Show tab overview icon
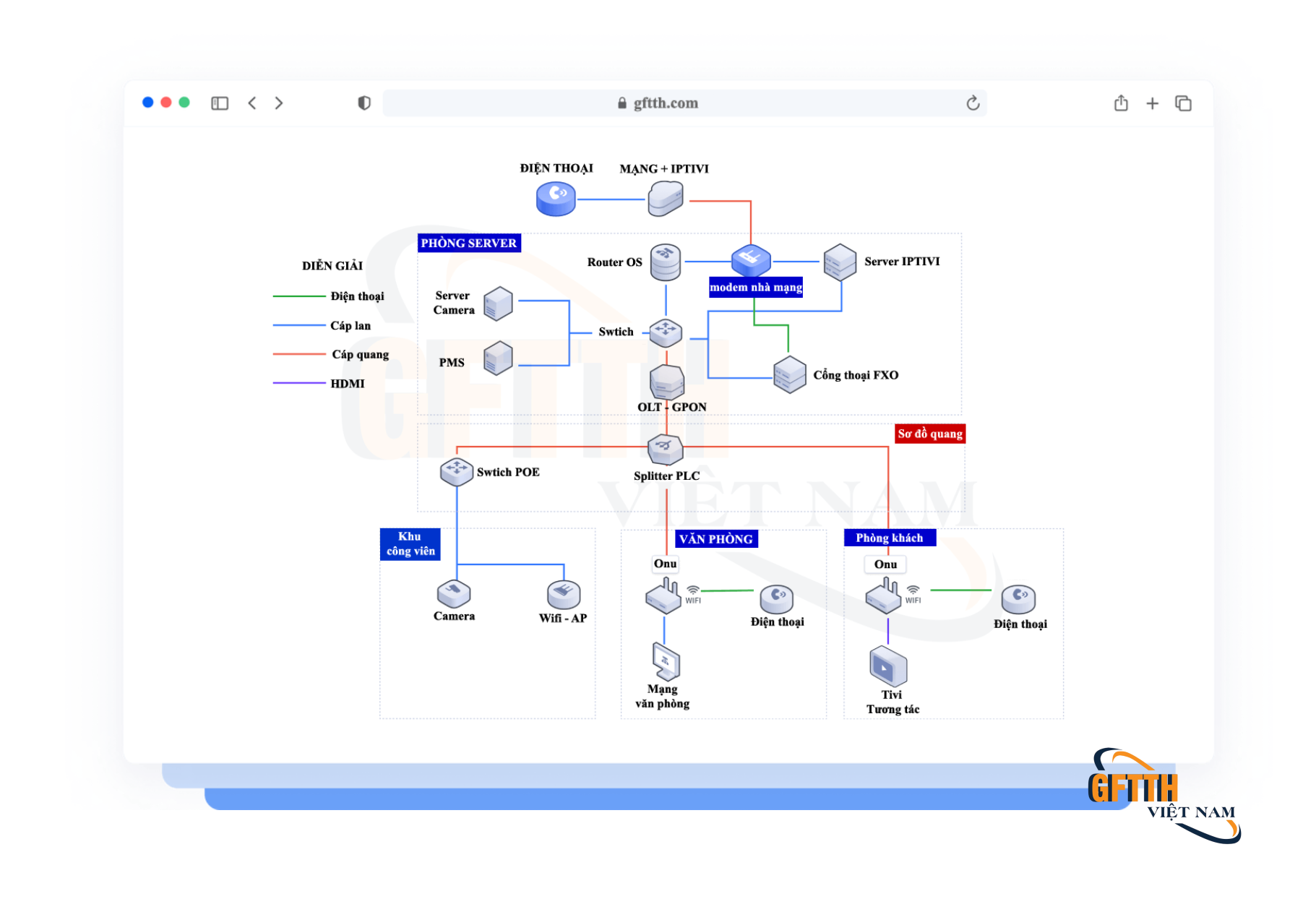Image resolution: width=1316 pixels, height=899 pixels. pyautogui.click(x=1183, y=103)
